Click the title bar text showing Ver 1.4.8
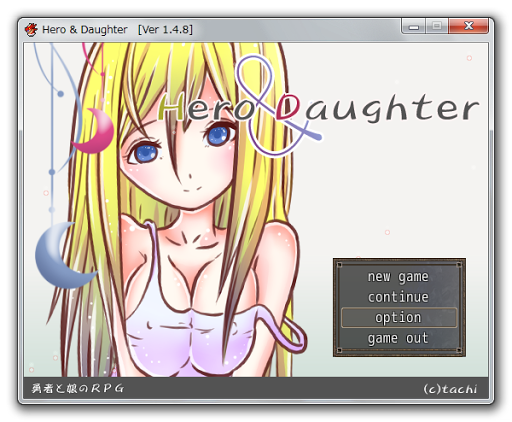 pos(165,29)
